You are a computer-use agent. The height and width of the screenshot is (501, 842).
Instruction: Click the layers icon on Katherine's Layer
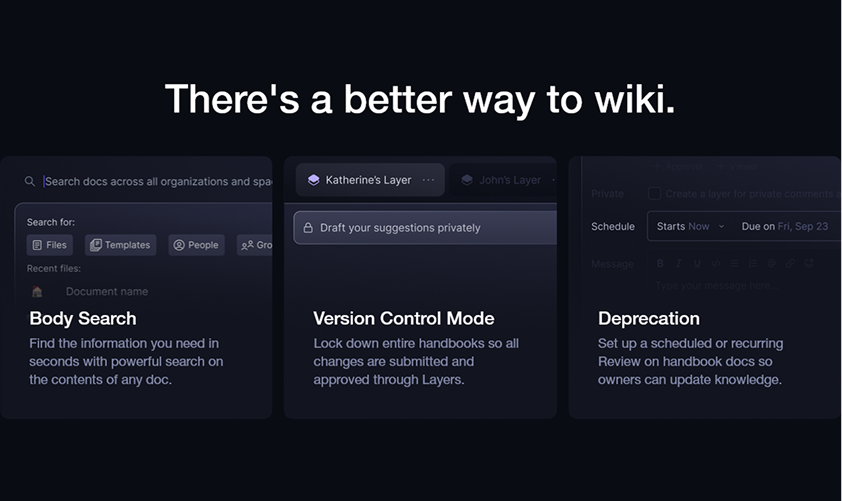(x=314, y=180)
